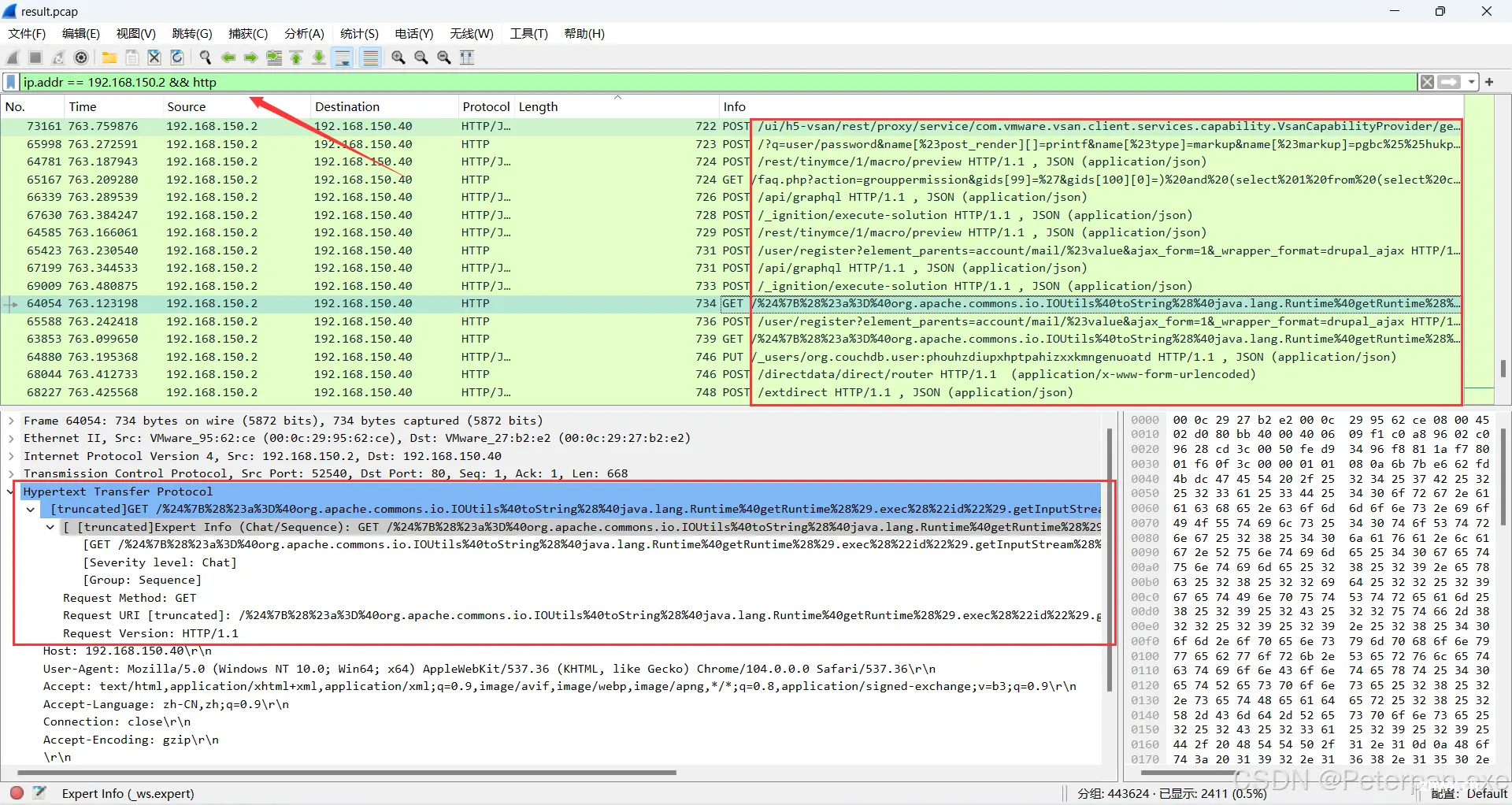Collapse the truncated GET request node
The width and height of the screenshot is (1512, 805).
tap(31, 510)
